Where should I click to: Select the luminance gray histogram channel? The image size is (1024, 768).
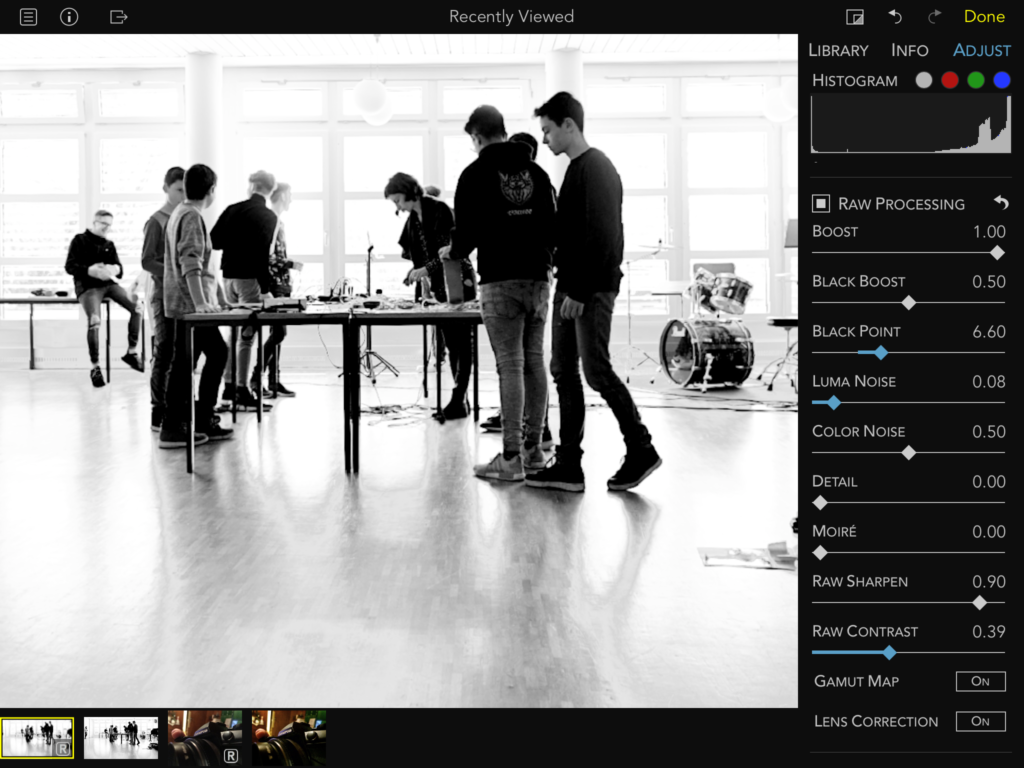click(923, 80)
